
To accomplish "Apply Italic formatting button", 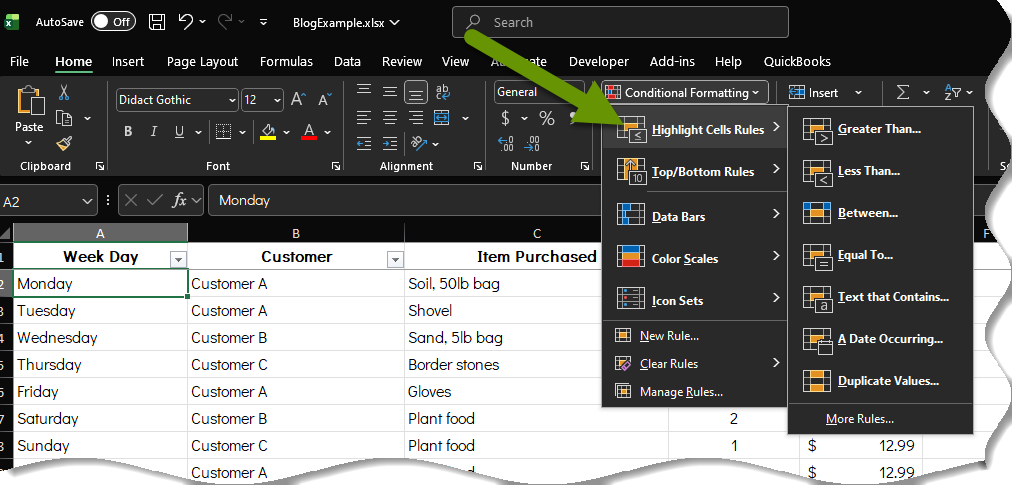I will coord(154,132).
